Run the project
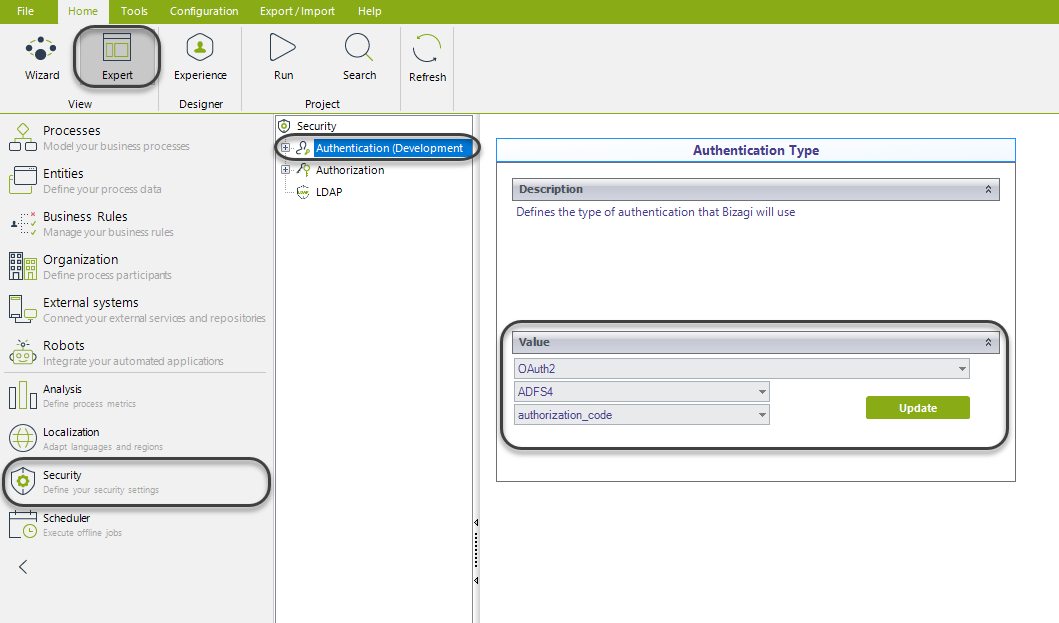Screen dimensions: 1059x623 pos(283,58)
